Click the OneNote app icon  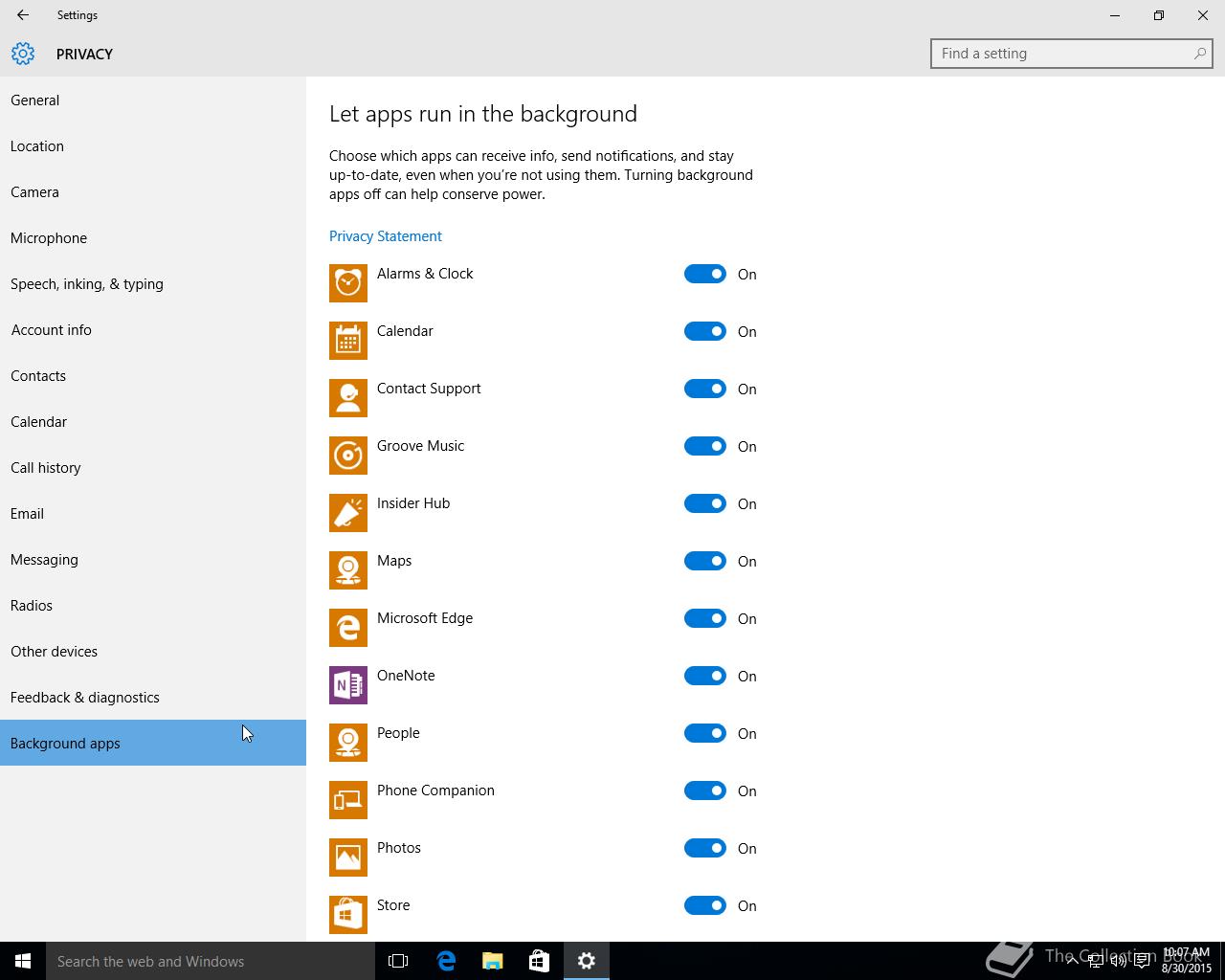click(x=348, y=685)
